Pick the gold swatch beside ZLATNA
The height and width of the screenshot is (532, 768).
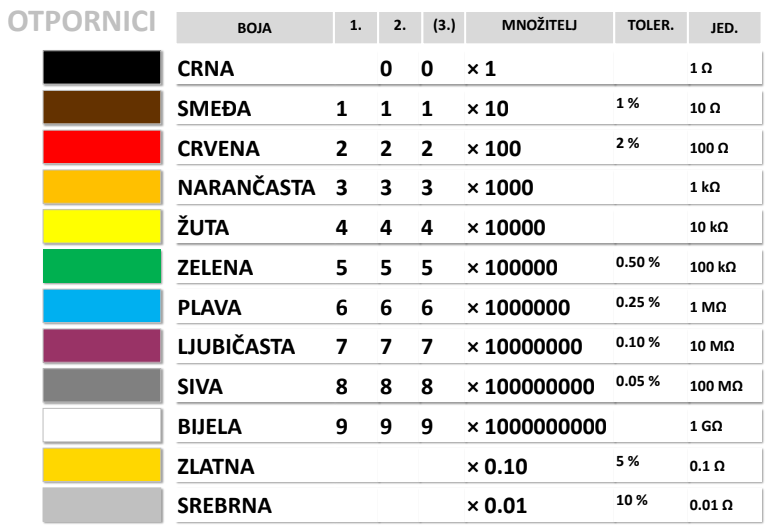(x=101, y=465)
